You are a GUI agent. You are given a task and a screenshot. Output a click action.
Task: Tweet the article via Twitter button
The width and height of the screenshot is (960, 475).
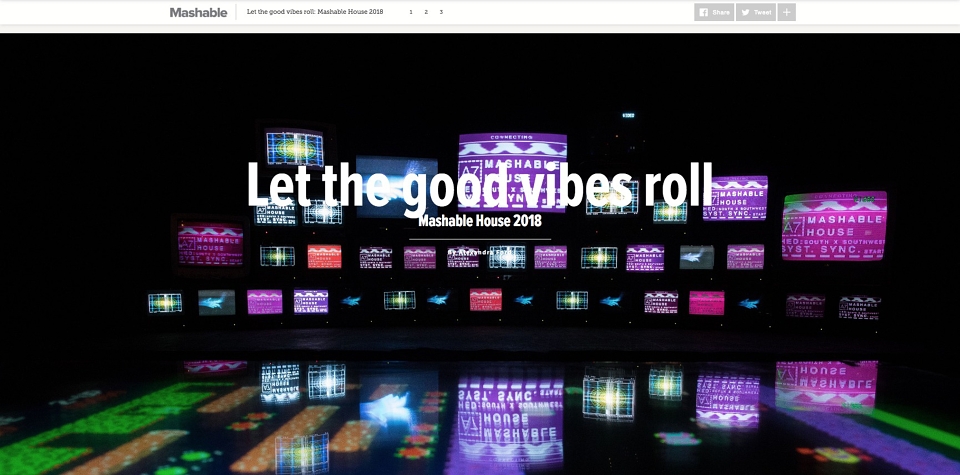click(x=756, y=12)
